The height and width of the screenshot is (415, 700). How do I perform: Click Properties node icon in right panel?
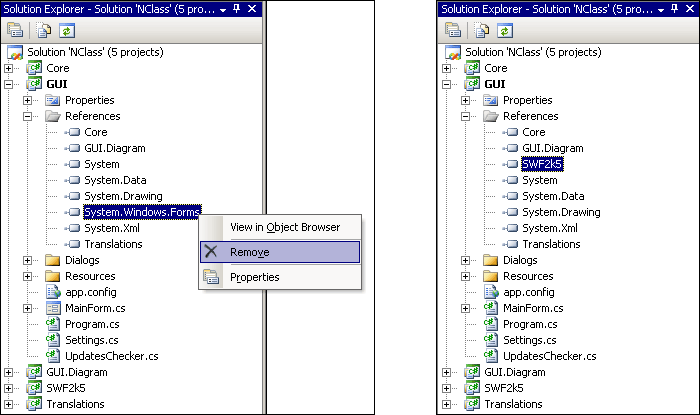click(491, 100)
